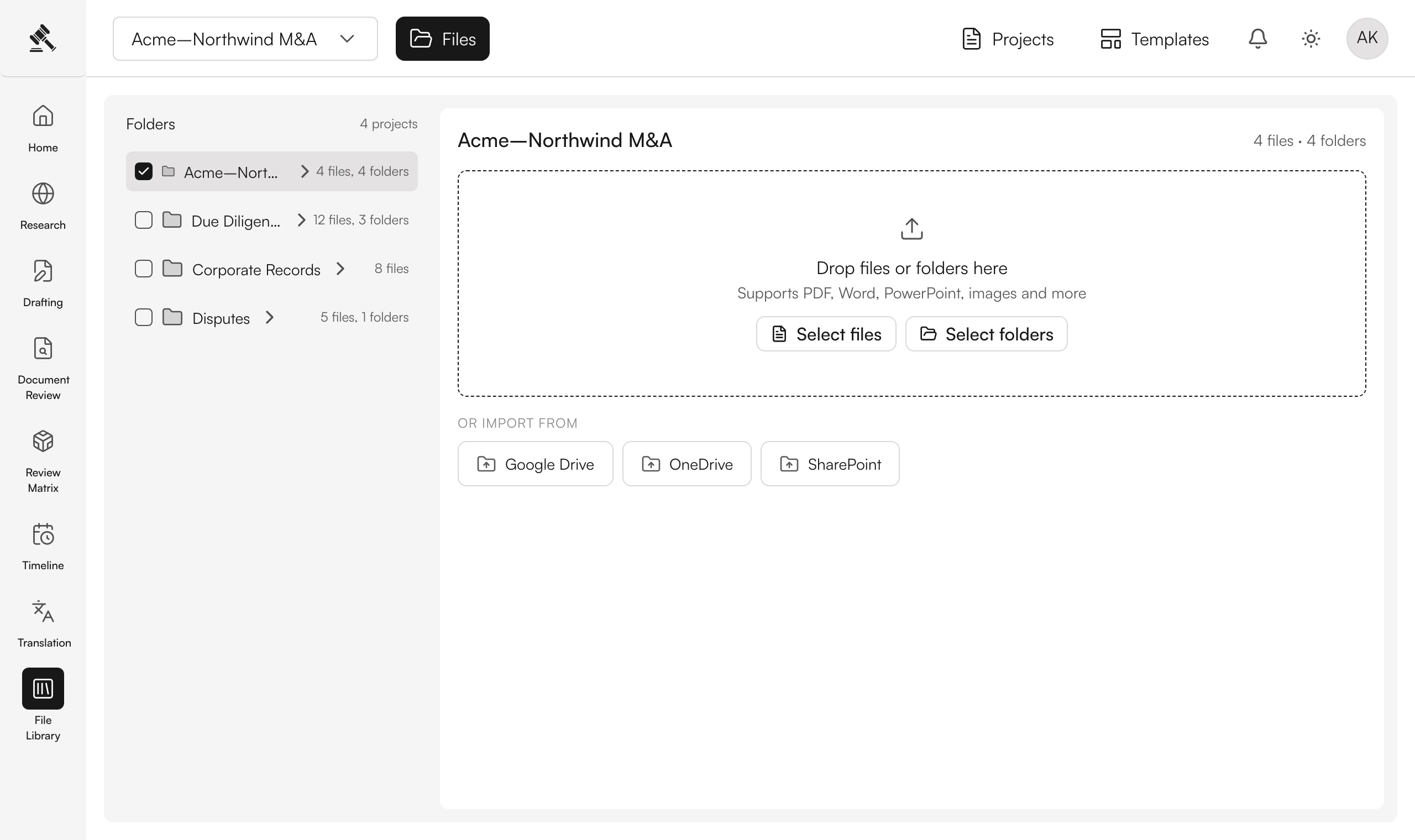Screen dimensions: 1415x840
Task: Open notifications bell
Action: coord(1257,39)
